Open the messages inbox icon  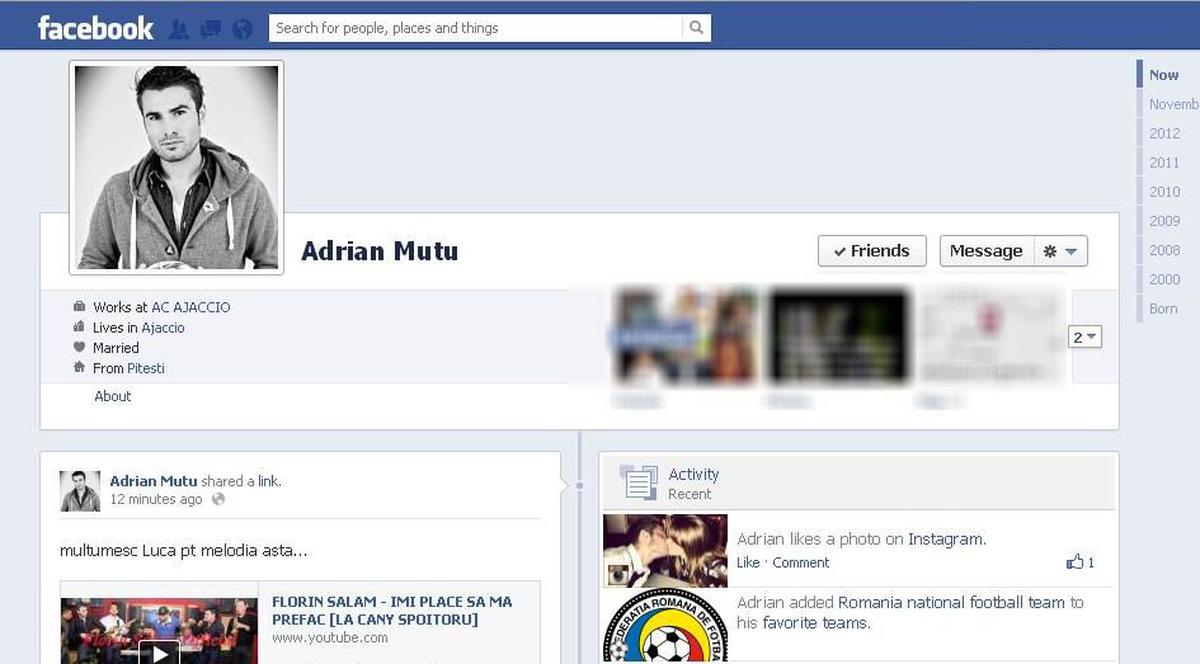[210, 28]
